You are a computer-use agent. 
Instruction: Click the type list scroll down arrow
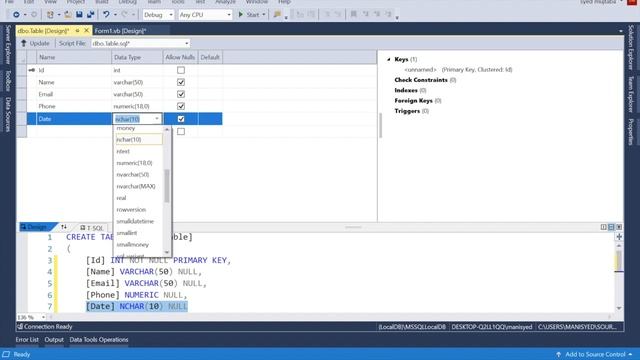coord(167,252)
